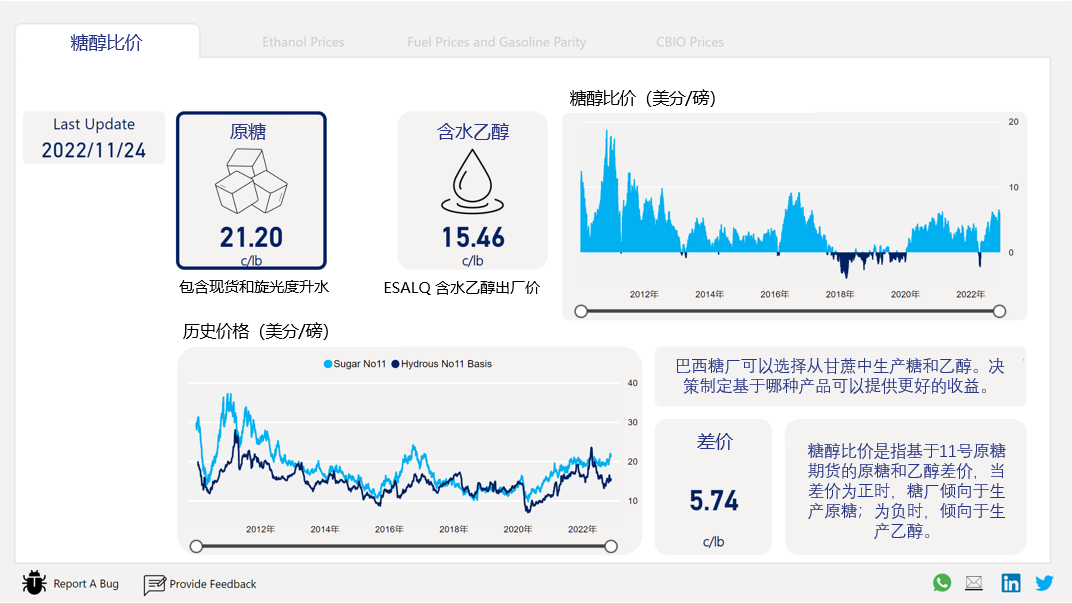Click left handle of 历史价格 chart slider
Viewport: 1072px width, 603px height.
coord(196,546)
